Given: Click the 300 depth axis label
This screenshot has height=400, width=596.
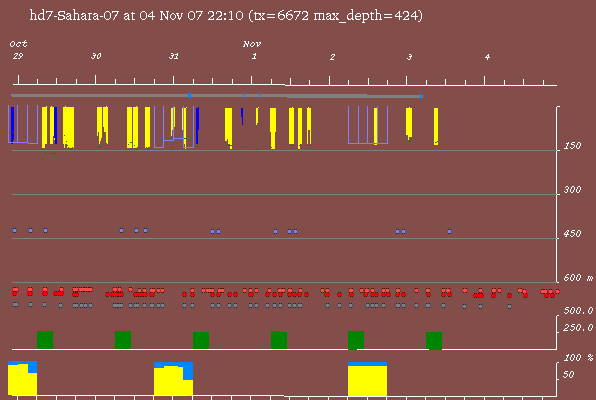Looking at the screenshot, I should coord(572,190).
